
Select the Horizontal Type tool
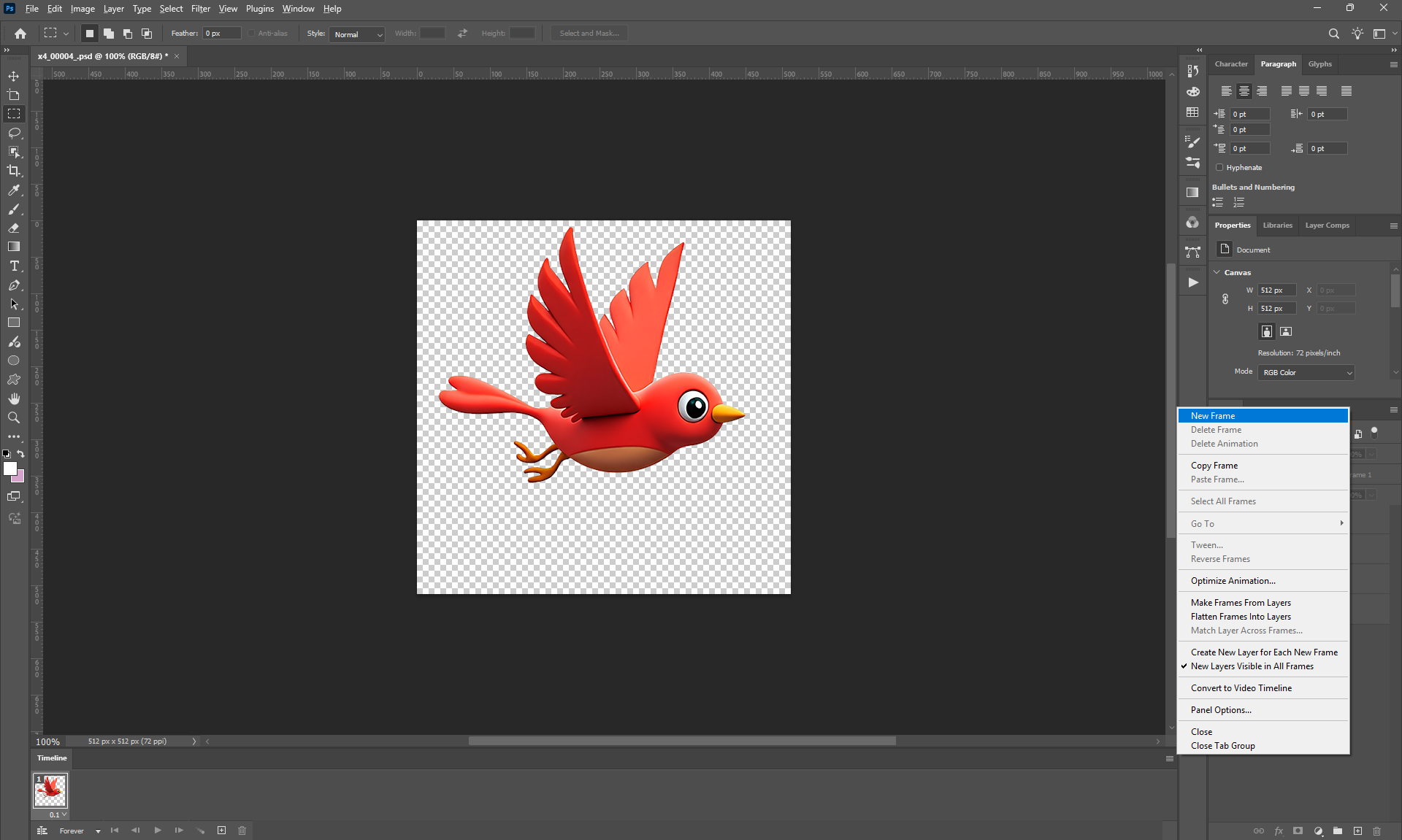tap(13, 266)
